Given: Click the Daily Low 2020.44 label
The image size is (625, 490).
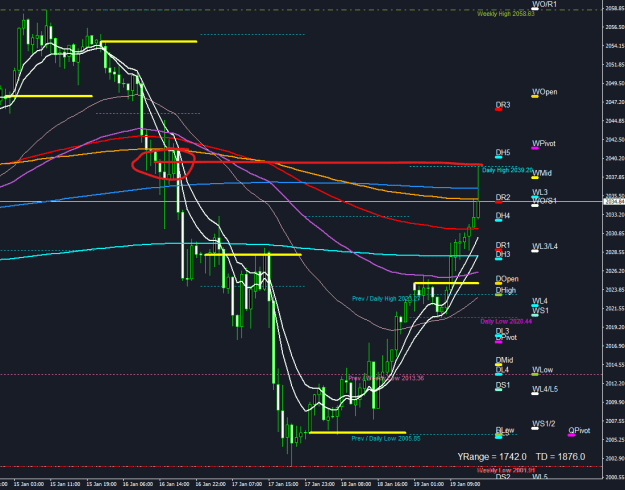Looking at the screenshot, I should [506, 321].
